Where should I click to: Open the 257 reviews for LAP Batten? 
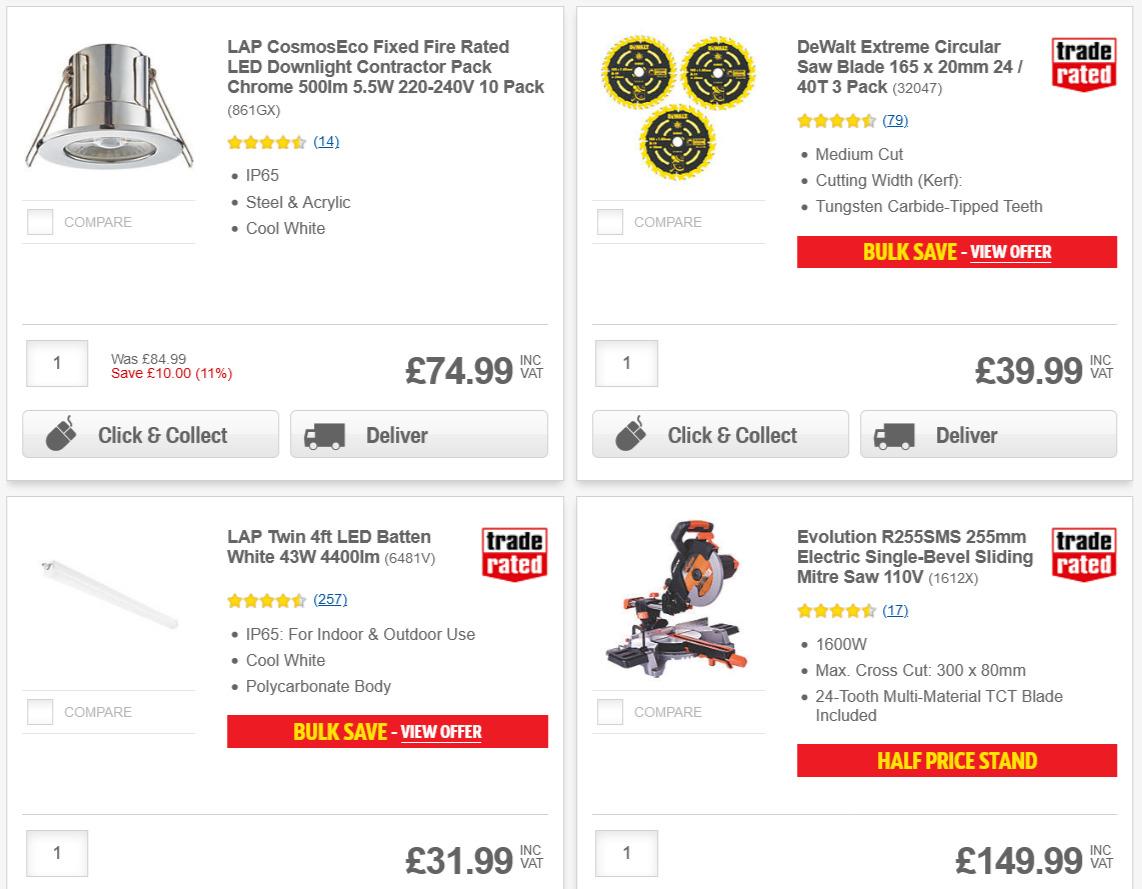coord(330,600)
